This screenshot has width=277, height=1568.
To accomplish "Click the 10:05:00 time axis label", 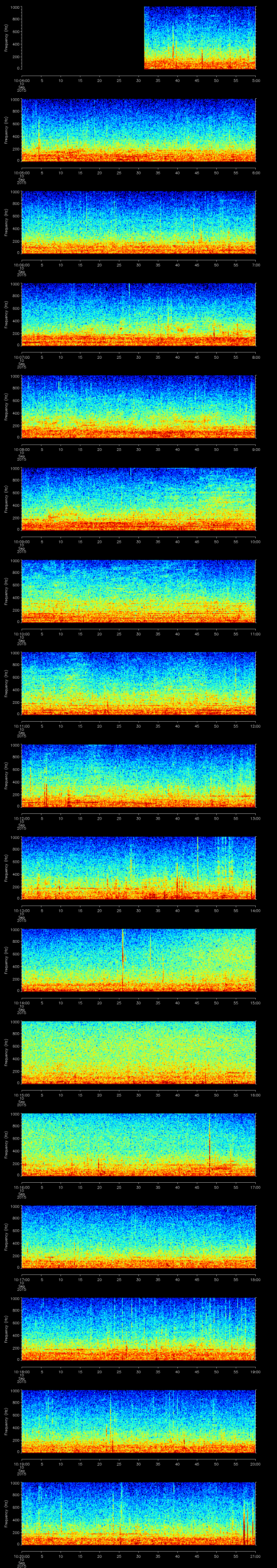I will point(21,173).
